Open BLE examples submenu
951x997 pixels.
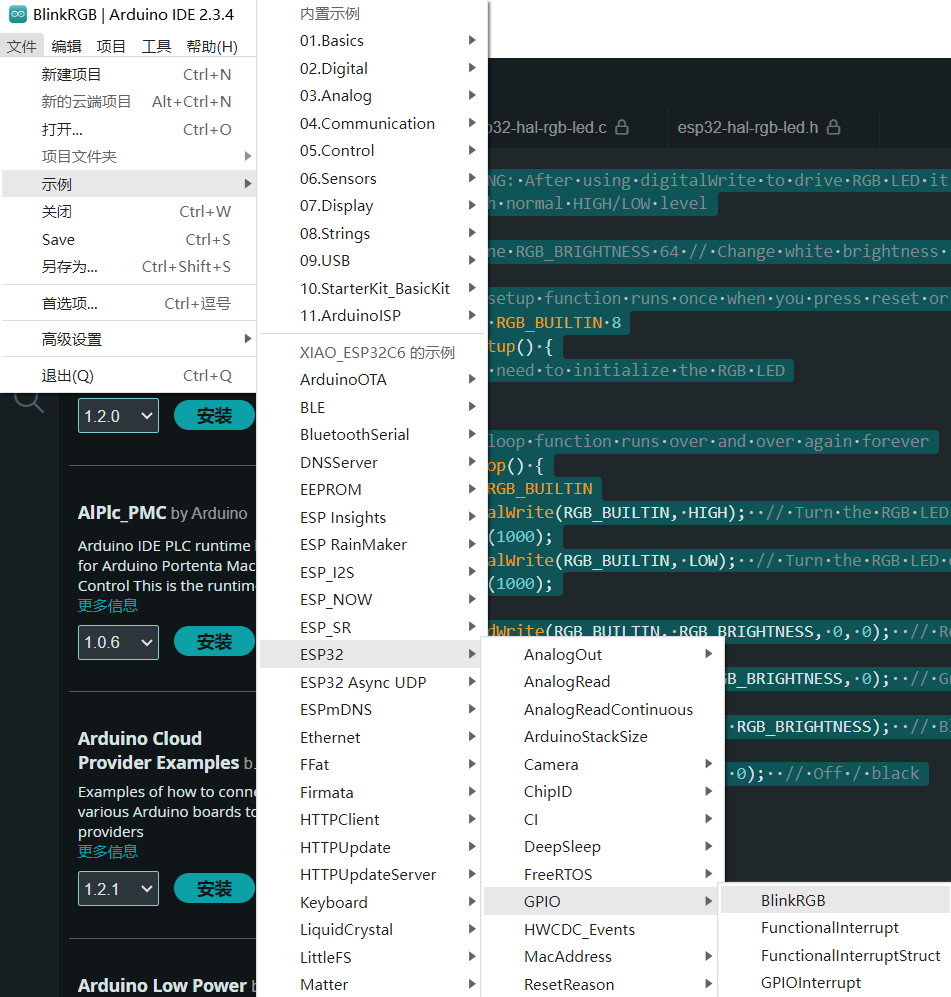[x=373, y=407]
